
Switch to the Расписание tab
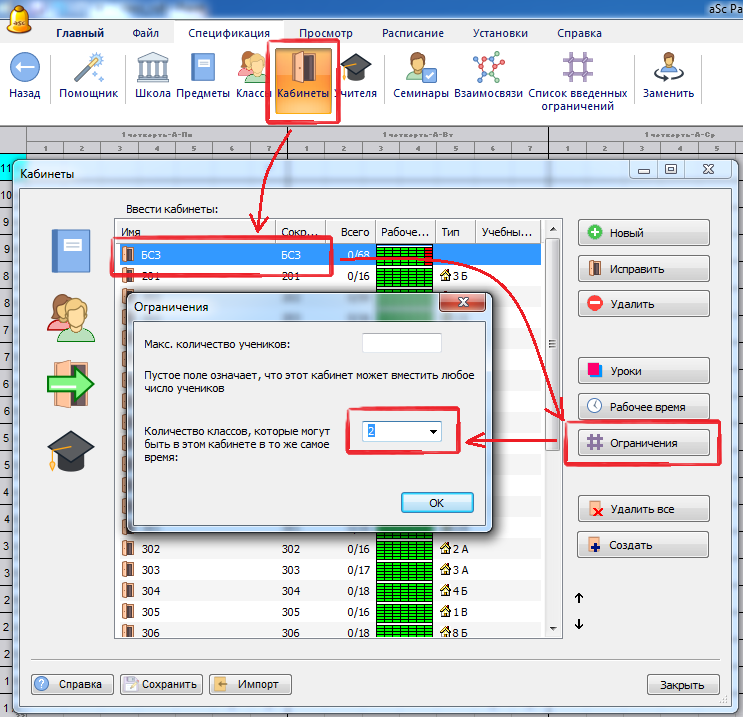tap(412, 33)
